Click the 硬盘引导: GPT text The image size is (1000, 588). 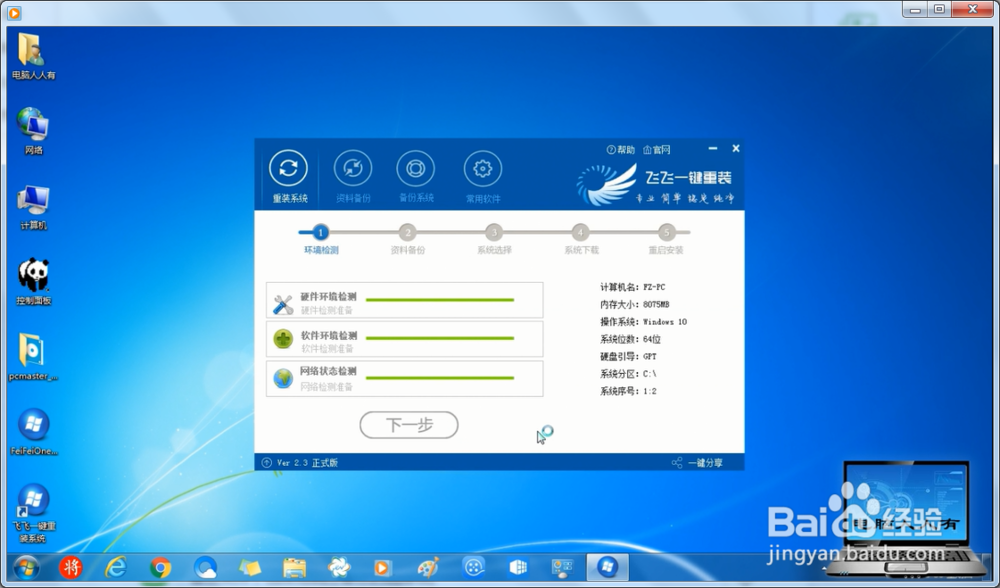(x=628, y=356)
